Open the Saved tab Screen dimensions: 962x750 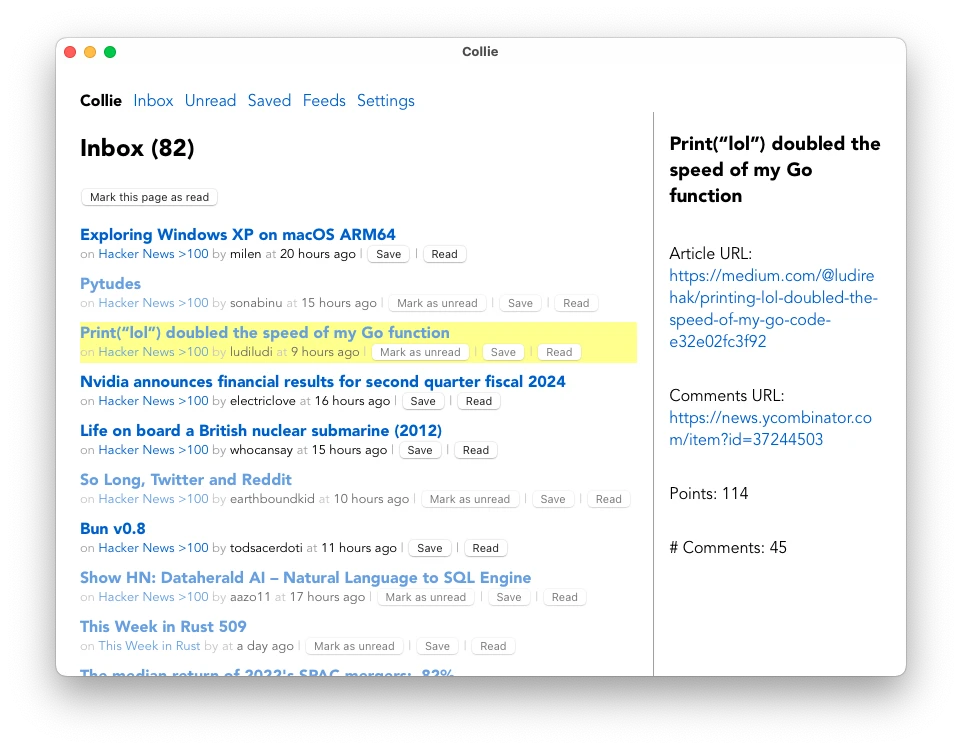[269, 101]
